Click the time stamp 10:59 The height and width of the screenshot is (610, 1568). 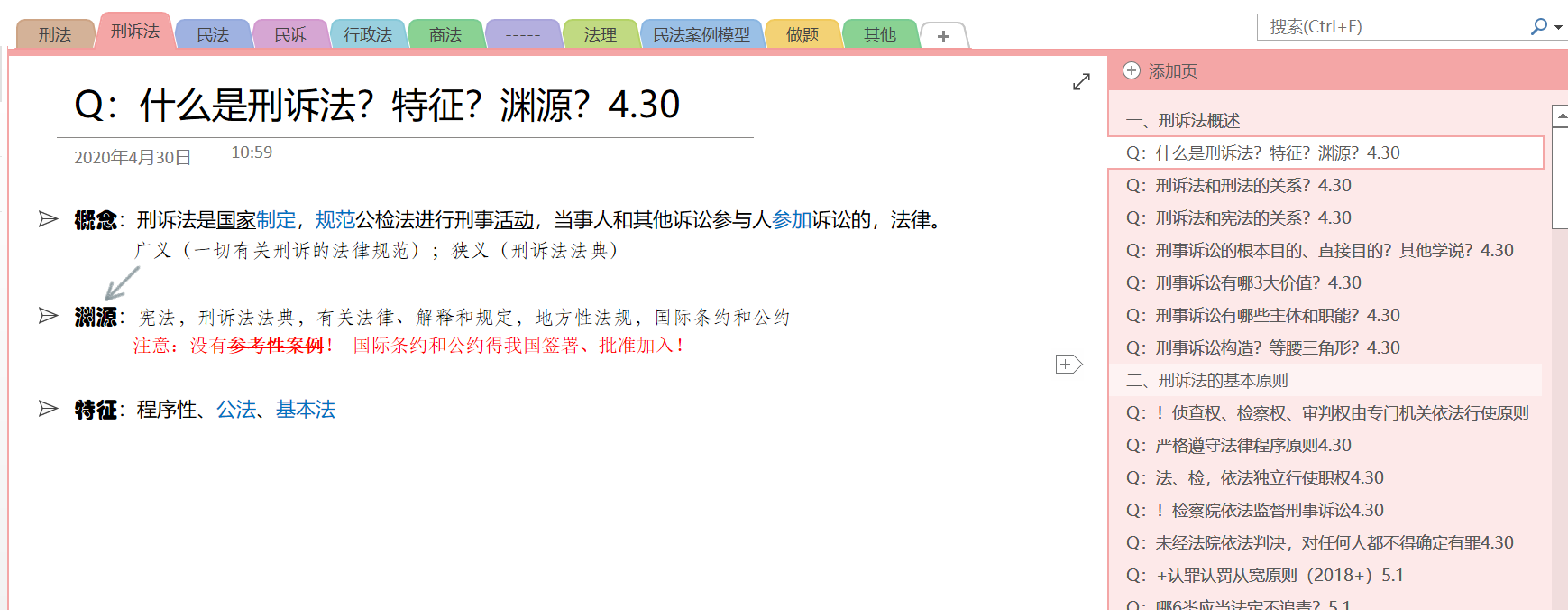pos(252,152)
